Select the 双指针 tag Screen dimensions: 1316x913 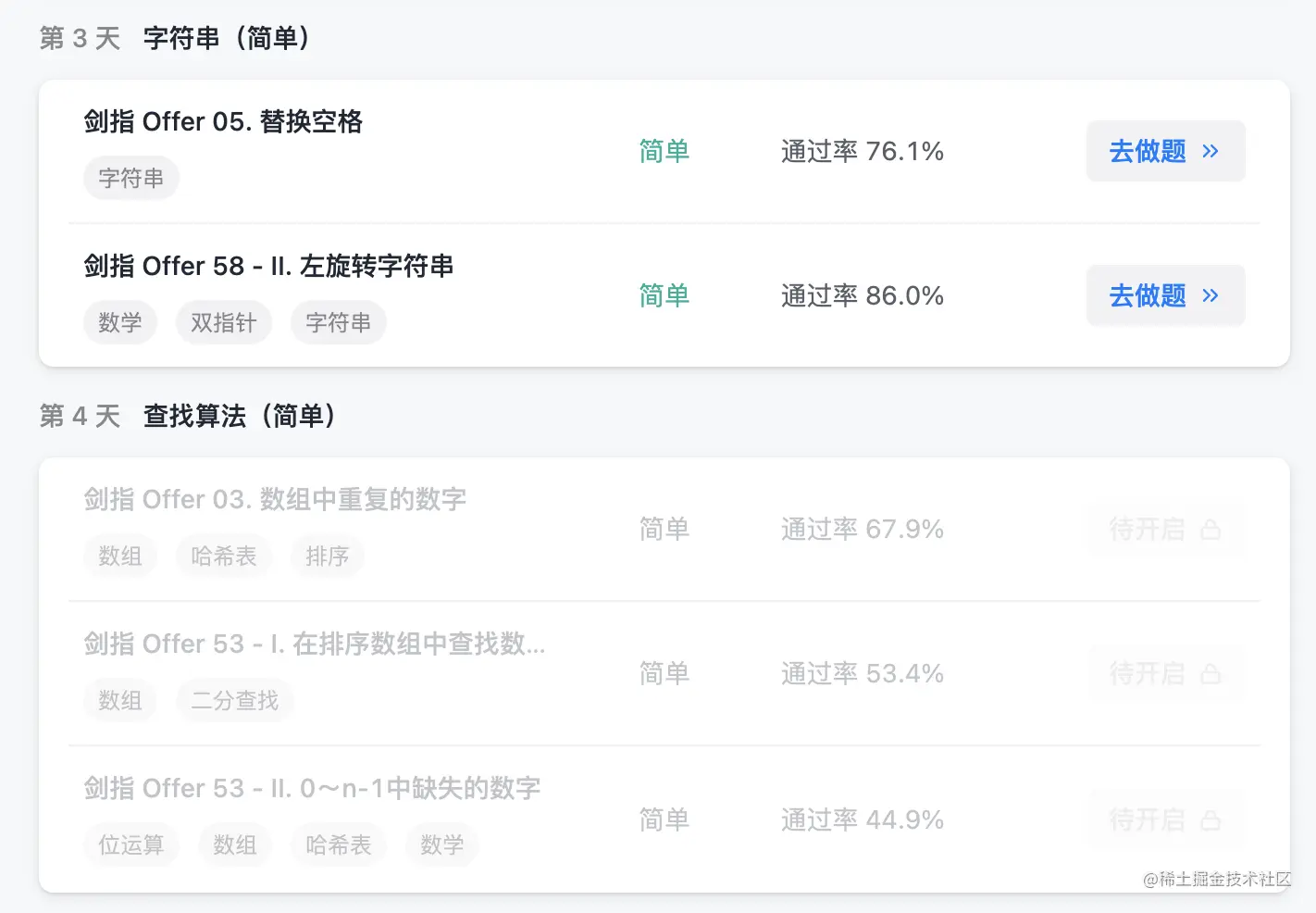(x=224, y=322)
